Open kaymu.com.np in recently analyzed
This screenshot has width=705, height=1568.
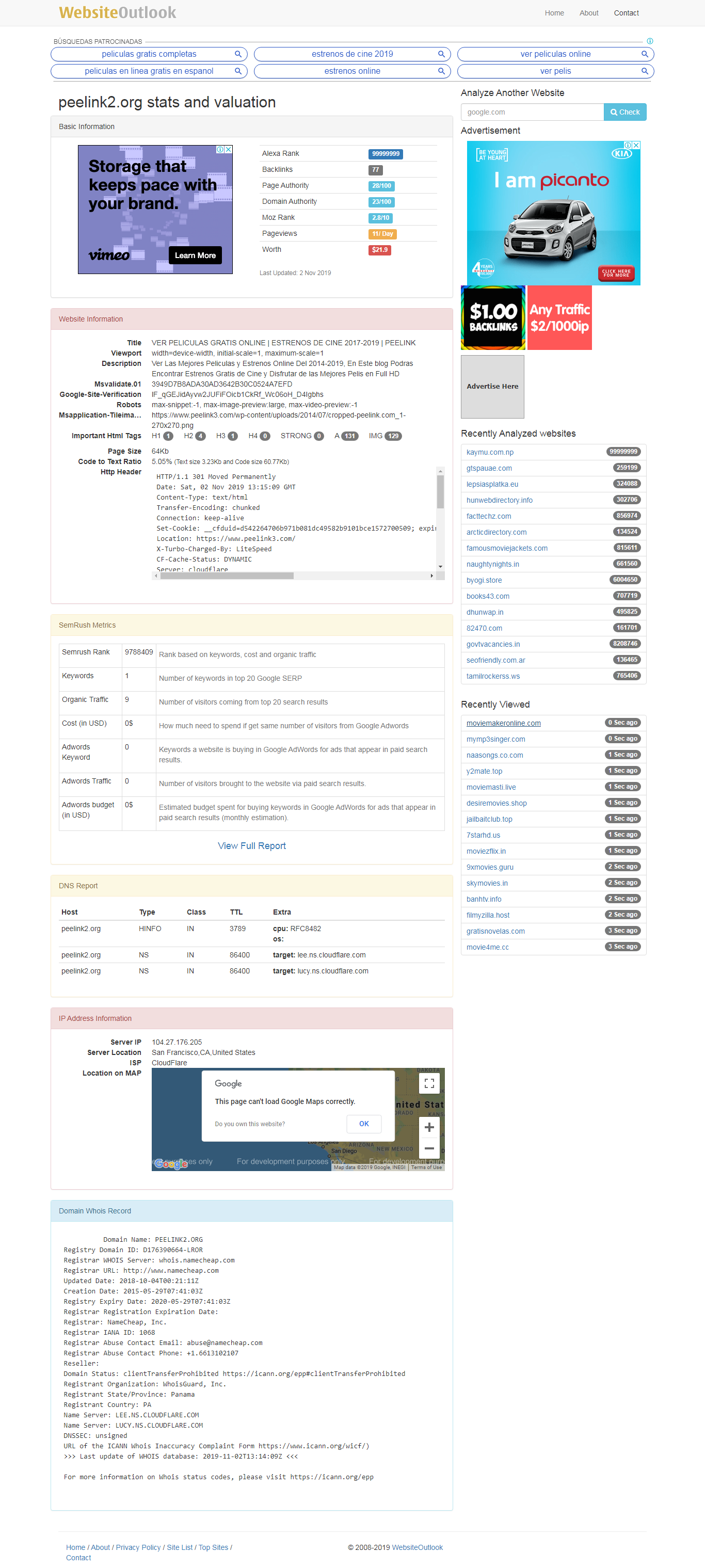click(490, 452)
